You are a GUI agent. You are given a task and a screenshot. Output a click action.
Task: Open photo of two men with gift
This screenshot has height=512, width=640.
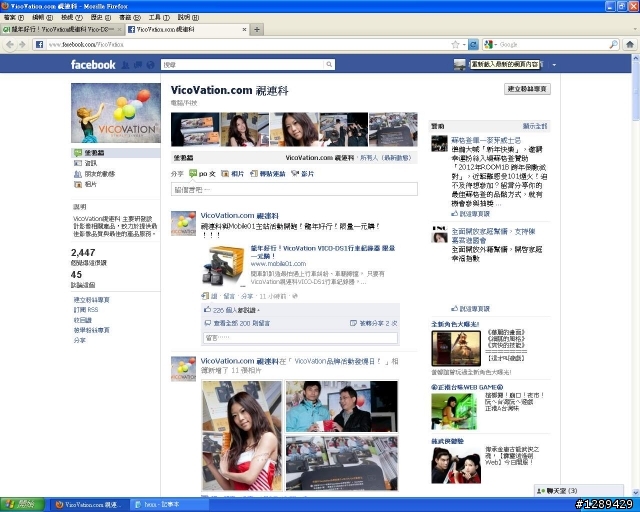point(342,407)
